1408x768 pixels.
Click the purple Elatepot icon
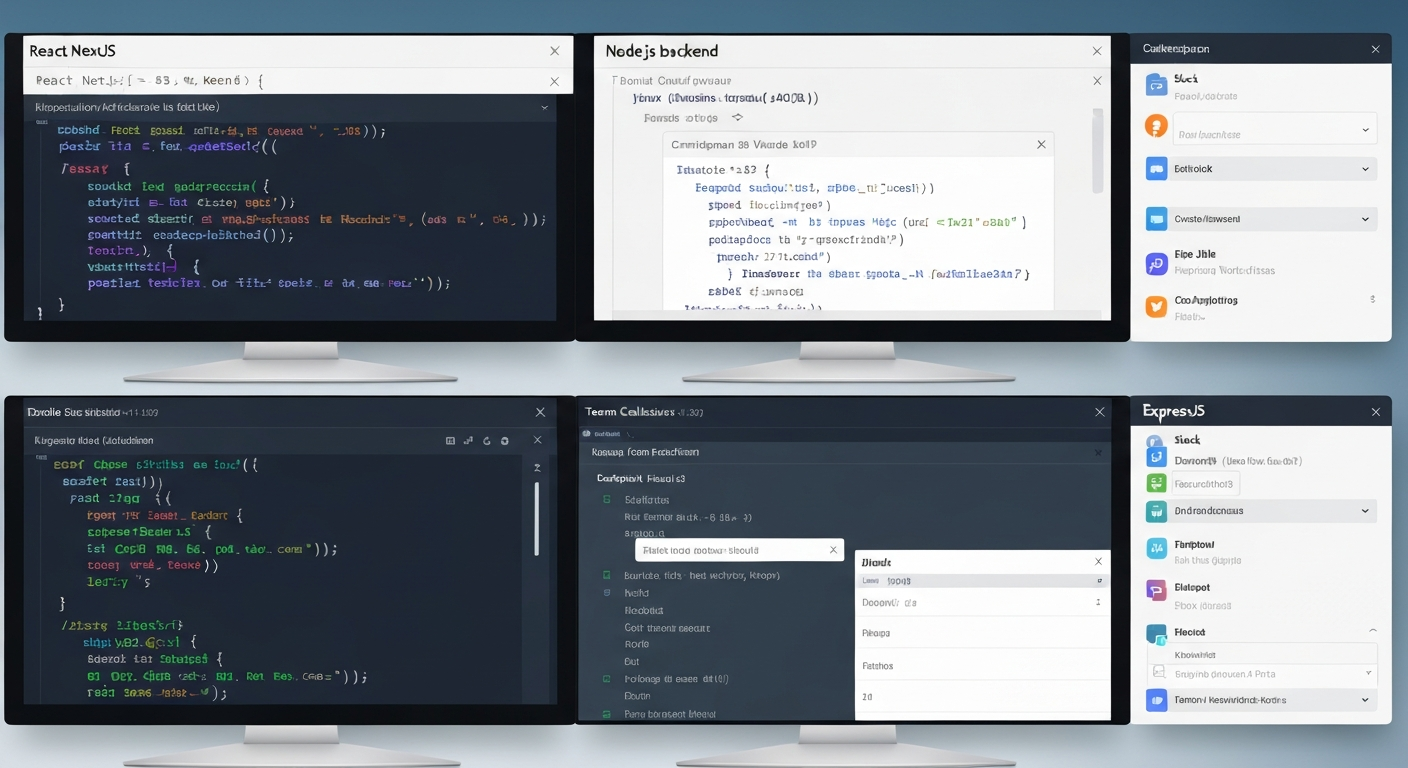point(1156,591)
